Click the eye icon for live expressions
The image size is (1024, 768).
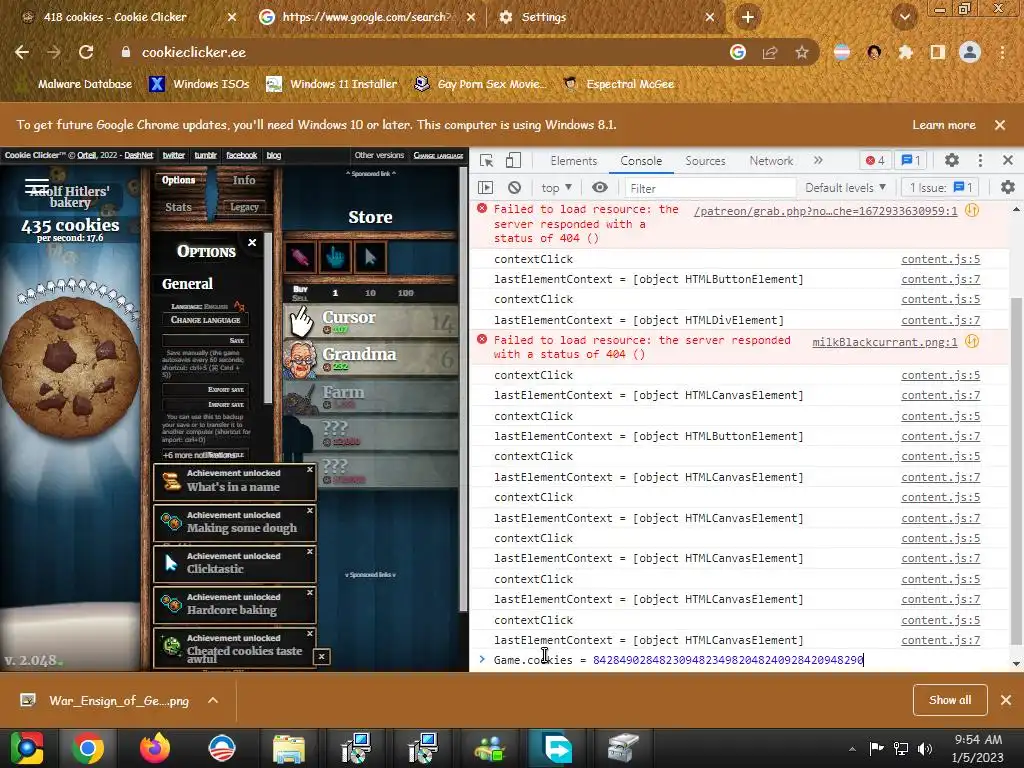tap(600, 188)
